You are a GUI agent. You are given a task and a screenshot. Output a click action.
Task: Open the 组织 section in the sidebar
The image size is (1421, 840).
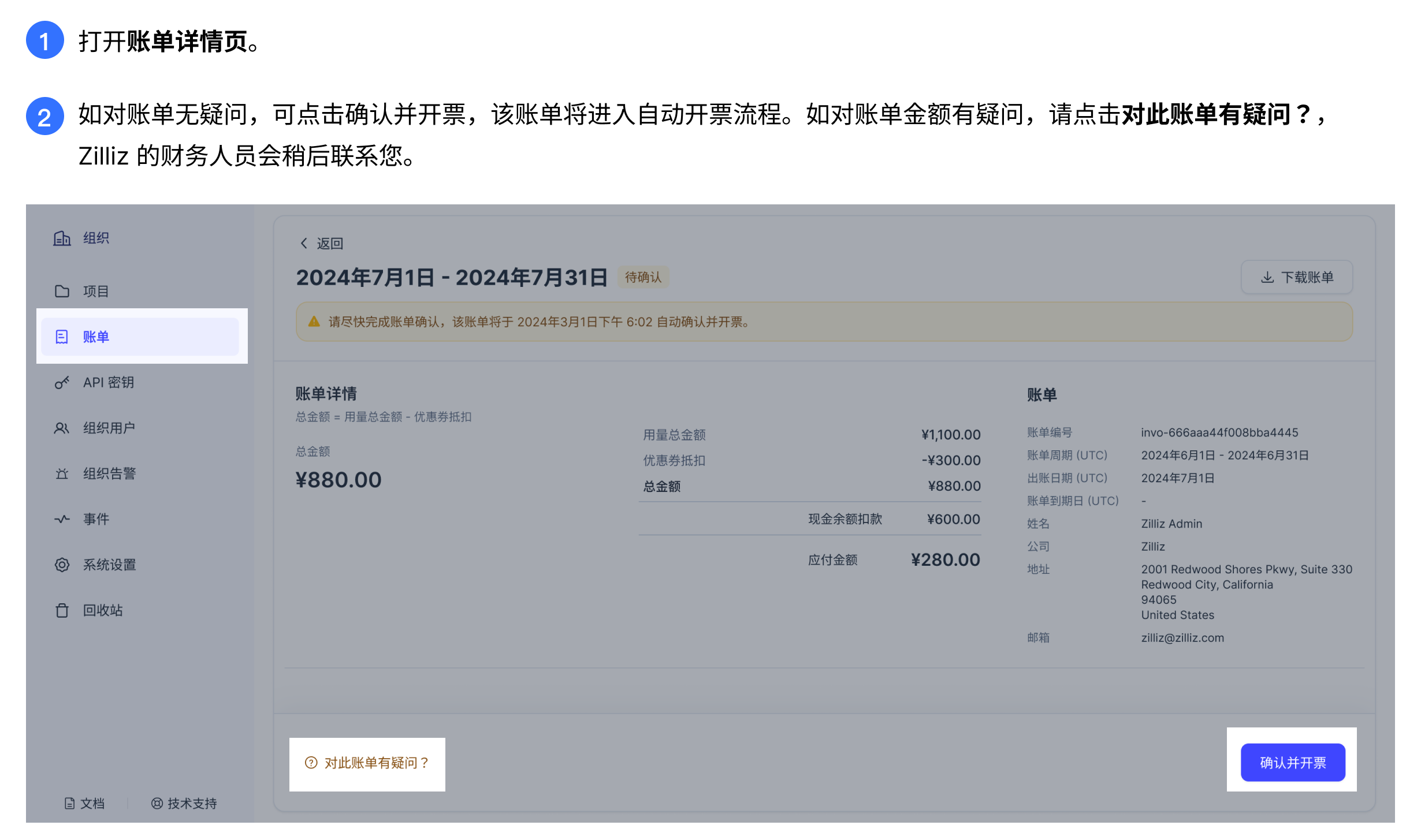tap(96, 238)
